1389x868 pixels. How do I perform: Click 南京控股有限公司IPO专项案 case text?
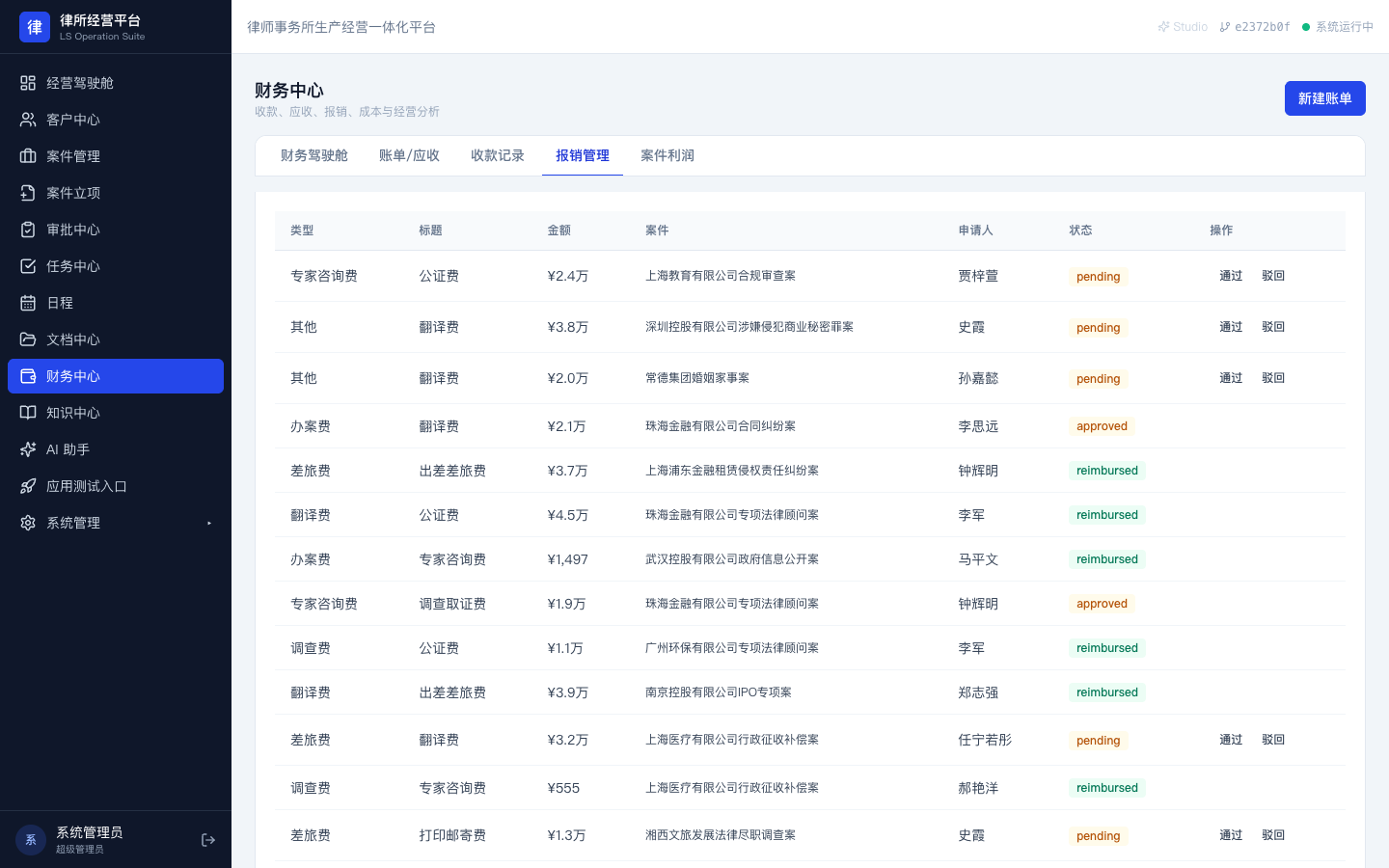(719, 692)
